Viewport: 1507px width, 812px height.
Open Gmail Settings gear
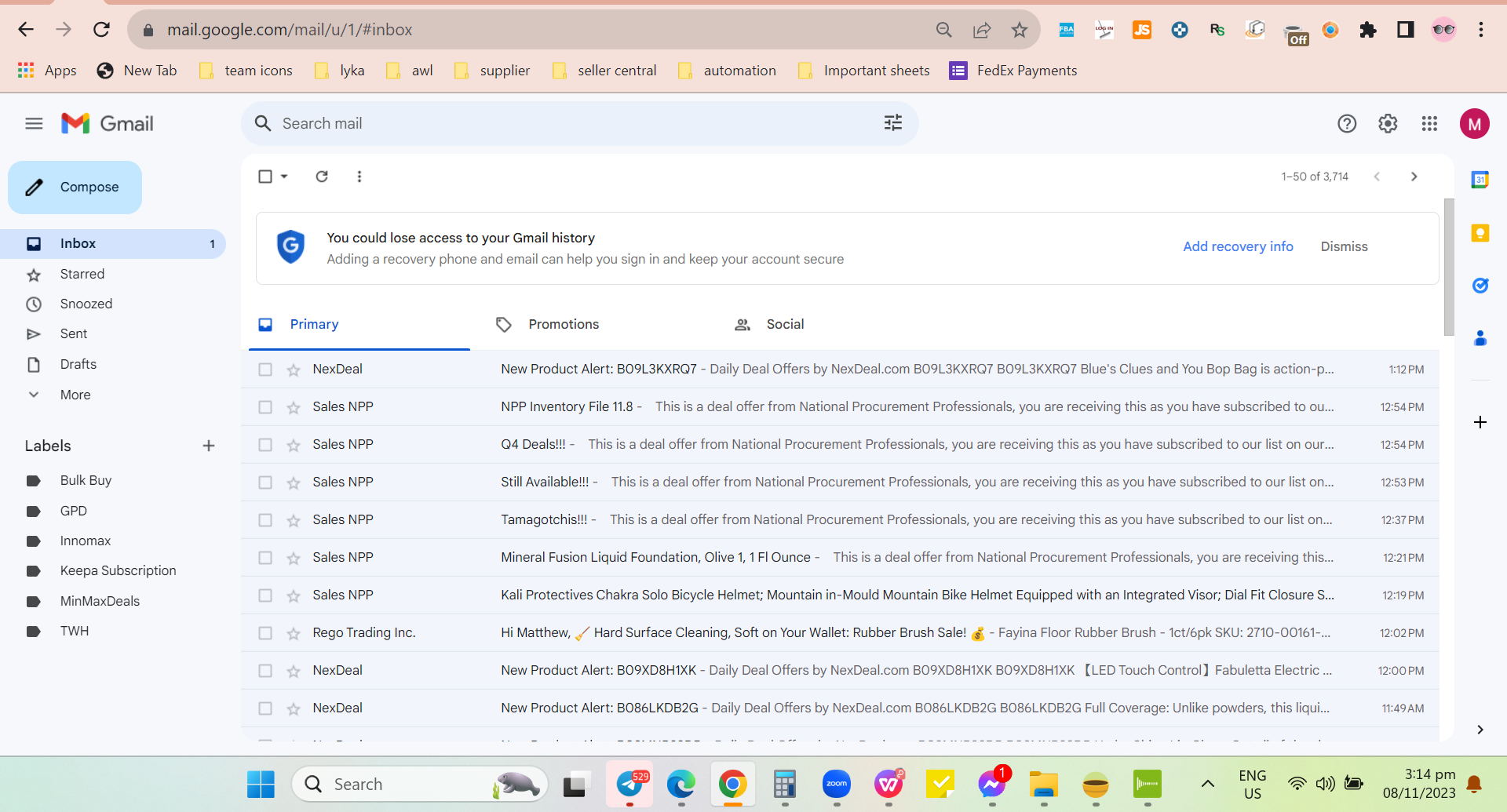pyautogui.click(x=1388, y=123)
